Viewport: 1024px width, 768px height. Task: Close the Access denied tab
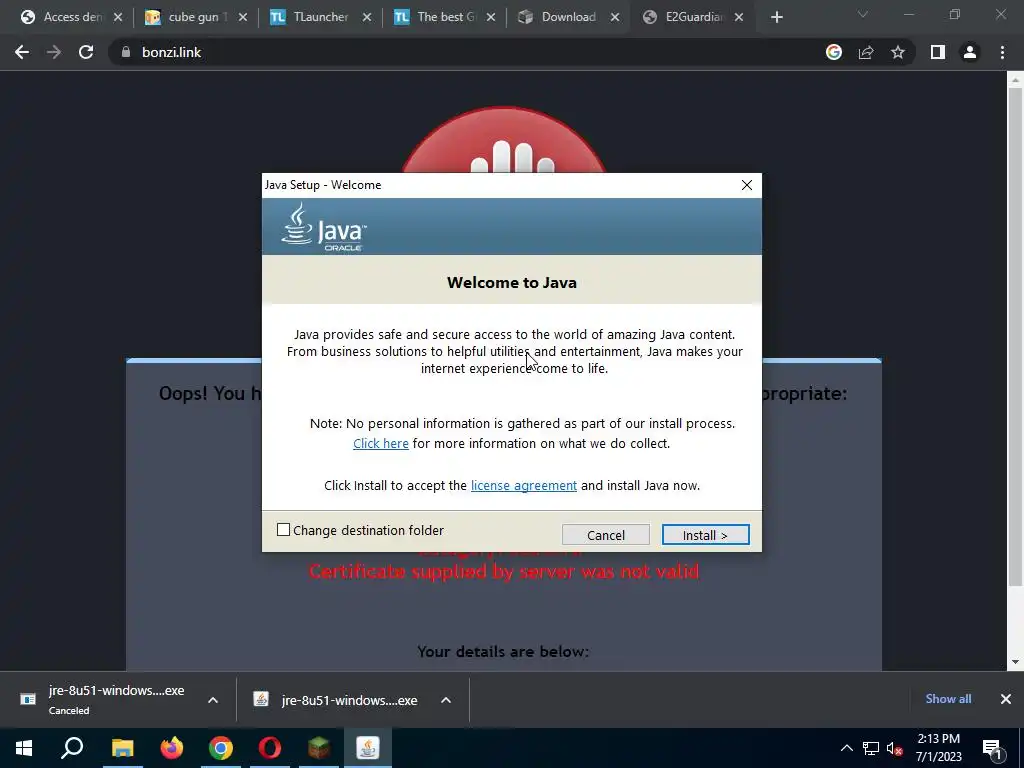pos(118,18)
